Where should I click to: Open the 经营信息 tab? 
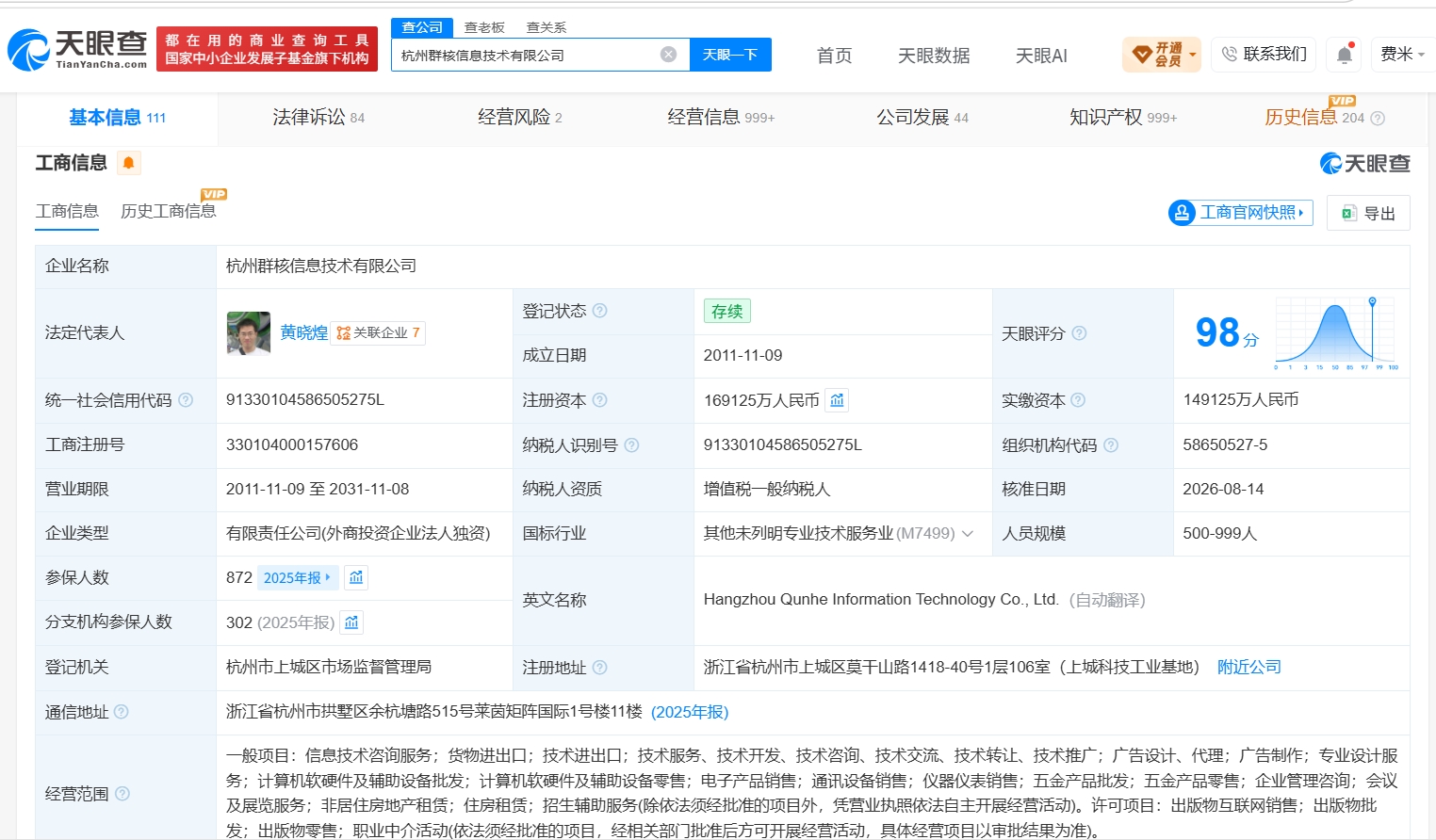[x=721, y=118]
